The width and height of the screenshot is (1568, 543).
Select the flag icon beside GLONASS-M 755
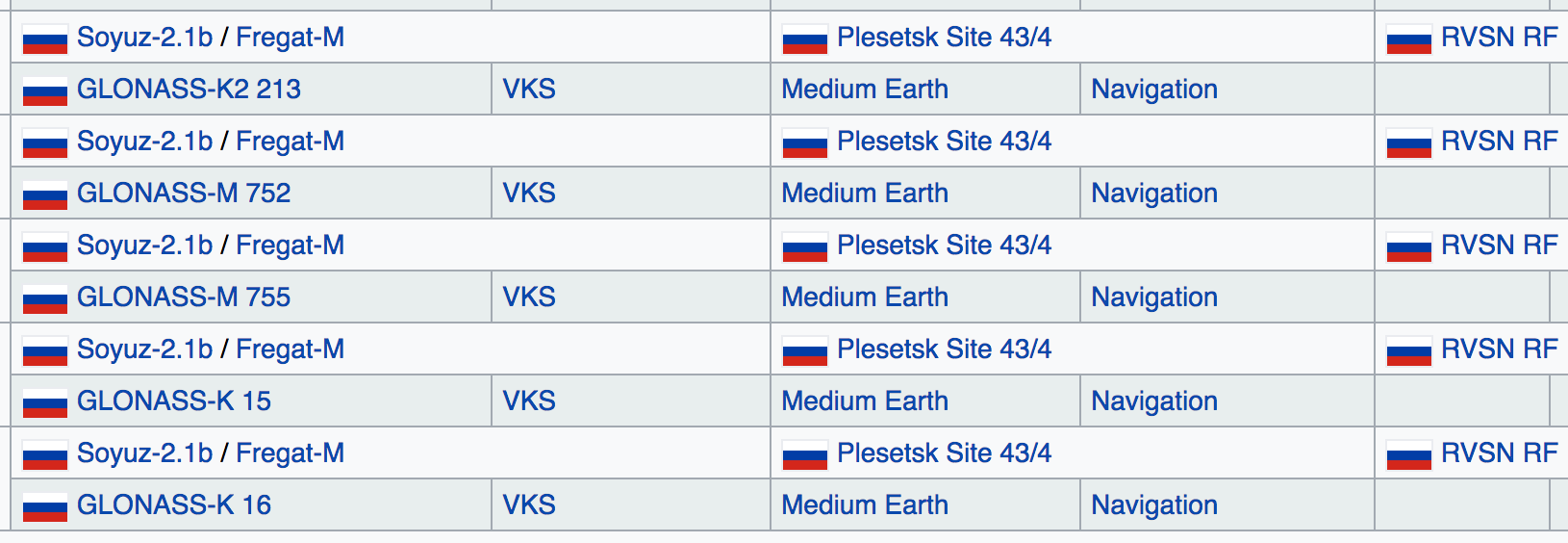45,299
